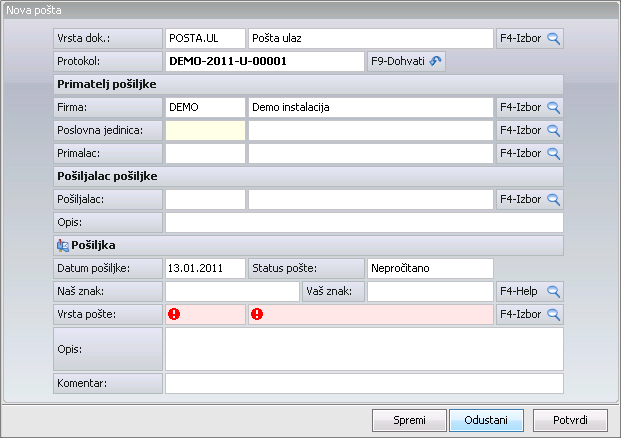Click into the Naš znak field
The height and width of the screenshot is (438, 621).
click(232, 291)
